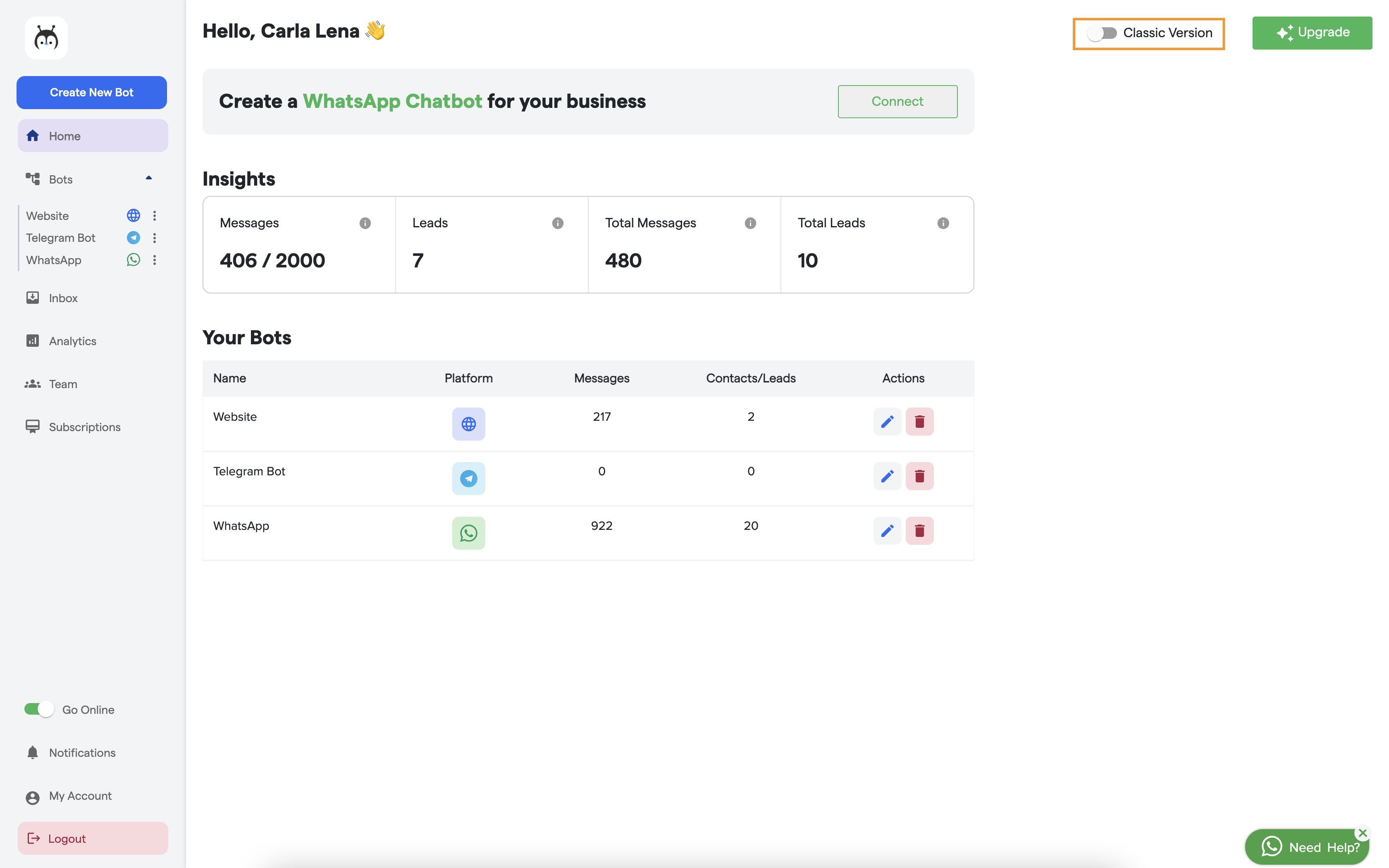This screenshot has height=868, width=1389.
Task: Click the WhatsApp icon in sidebar bots list
Action: pos(133,260)
